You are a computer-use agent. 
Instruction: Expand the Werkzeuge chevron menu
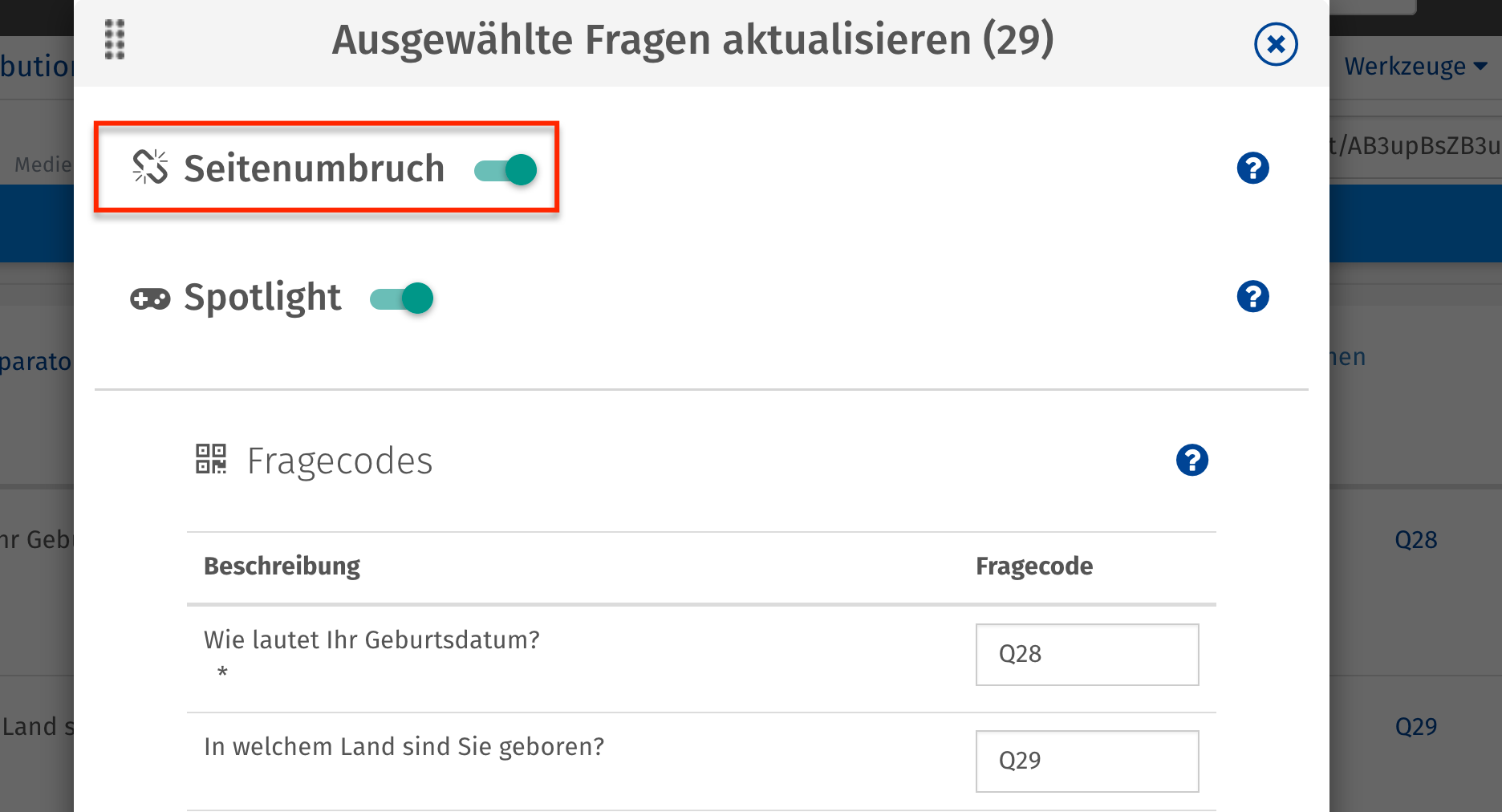pos(1480,67)
